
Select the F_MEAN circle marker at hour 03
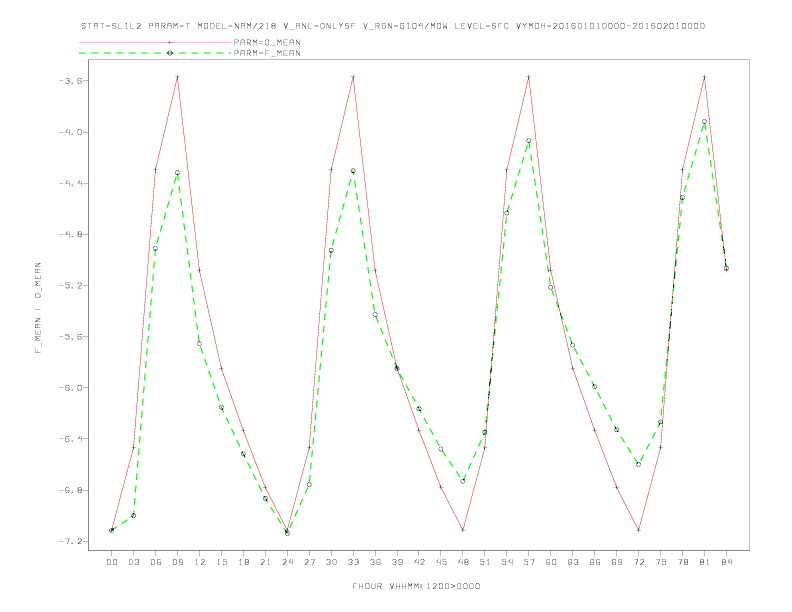pos(133,516)
